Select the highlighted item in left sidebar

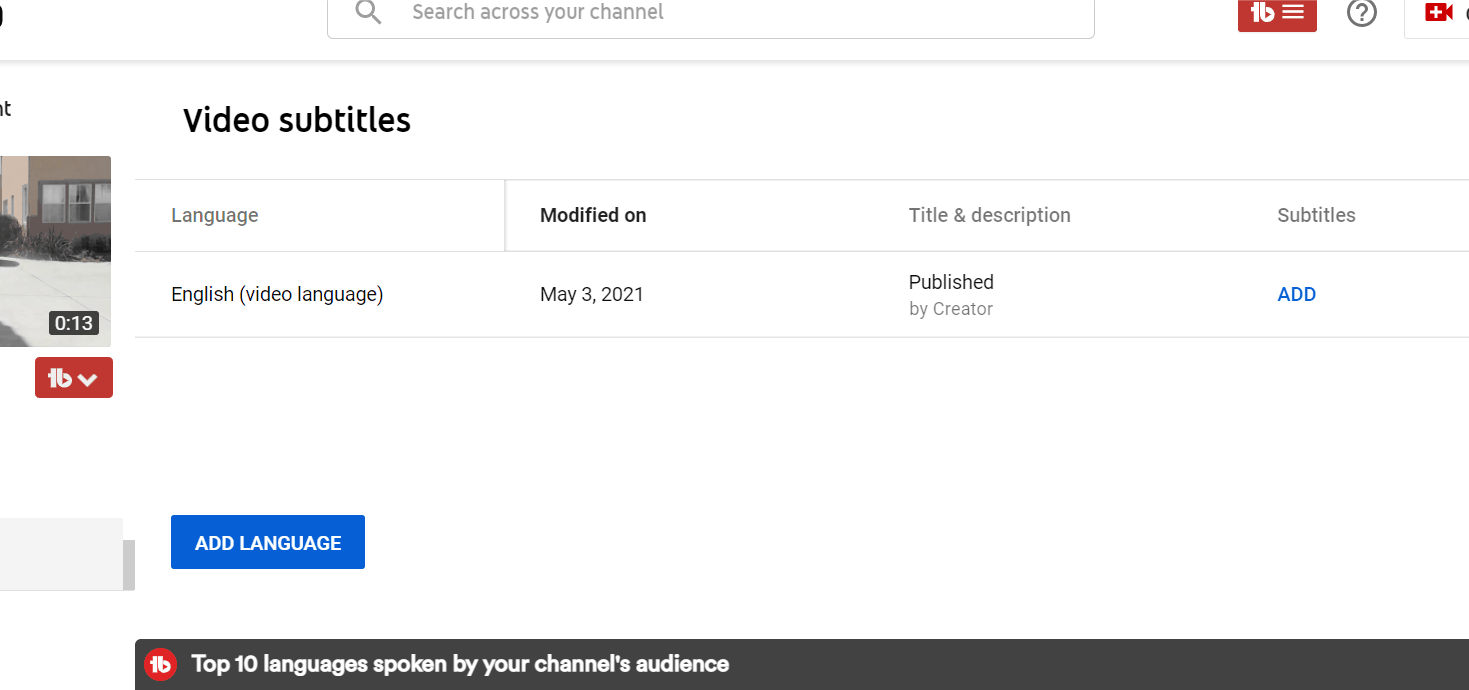(x=60, y=553)
